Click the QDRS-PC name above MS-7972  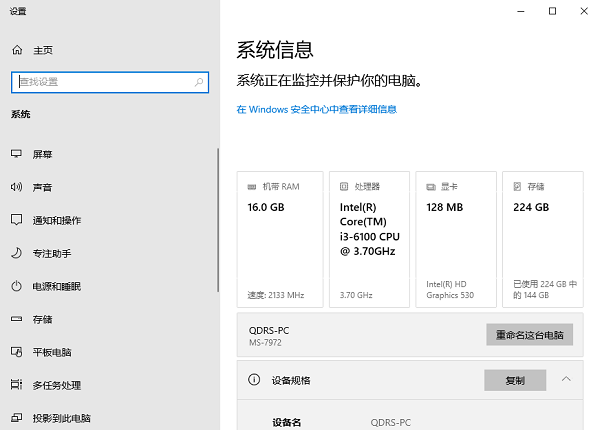click(269, 331)
